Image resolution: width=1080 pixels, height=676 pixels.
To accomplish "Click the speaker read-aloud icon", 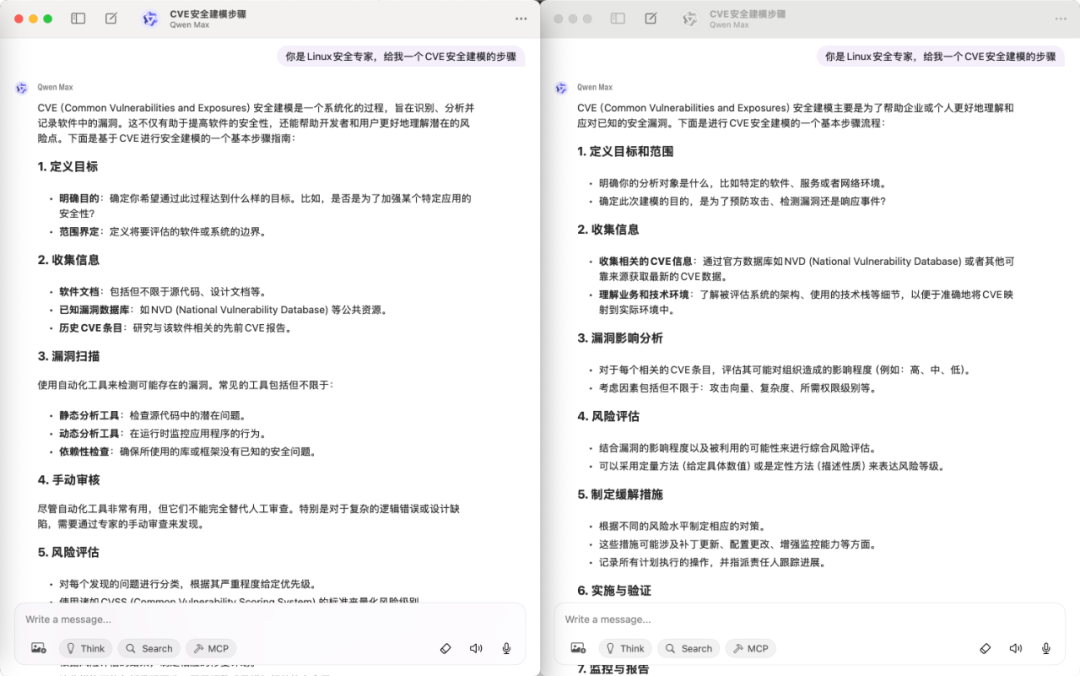I will coord(476,648).
